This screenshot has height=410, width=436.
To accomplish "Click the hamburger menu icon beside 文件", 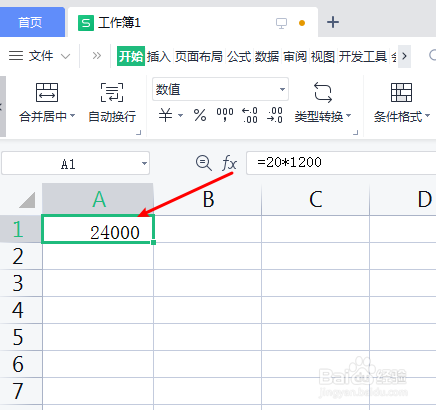I will pyautogui.click(x=16, y=55).
